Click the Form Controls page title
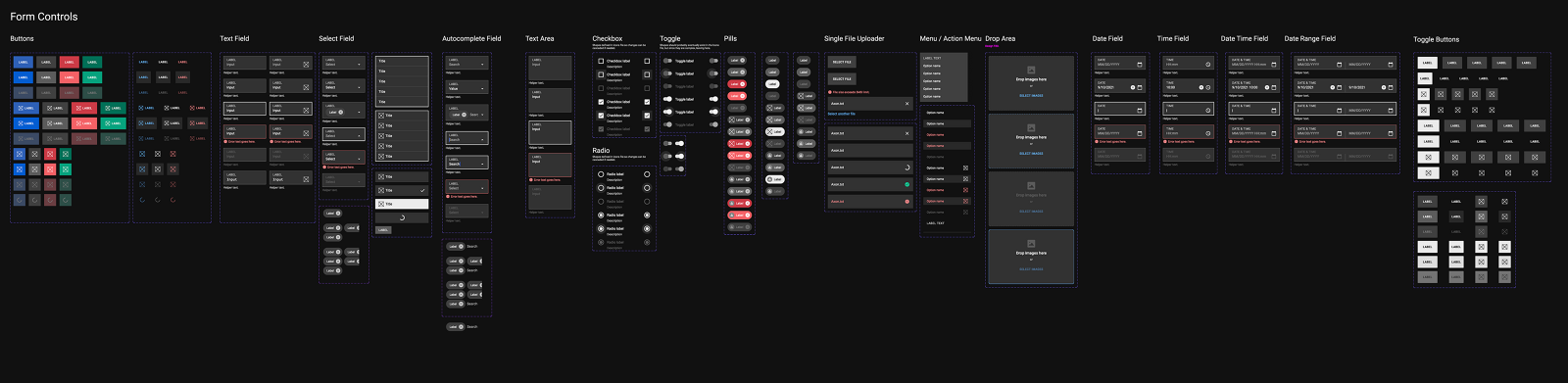Image resolution: width=1568 pixels, height=383 pixels. 44,17
